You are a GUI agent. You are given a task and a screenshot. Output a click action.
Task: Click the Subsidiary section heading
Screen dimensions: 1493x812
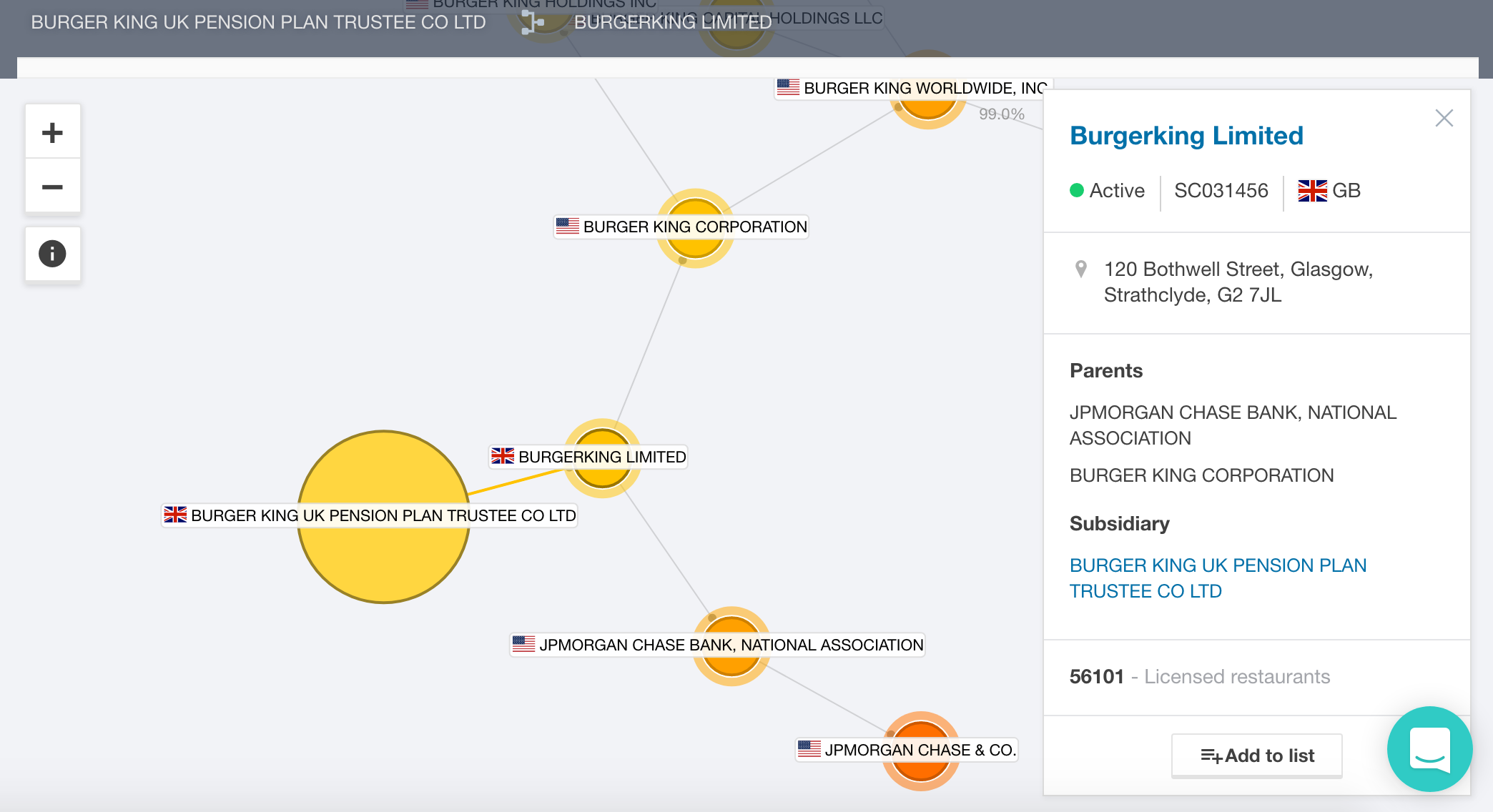[1119, 524]
